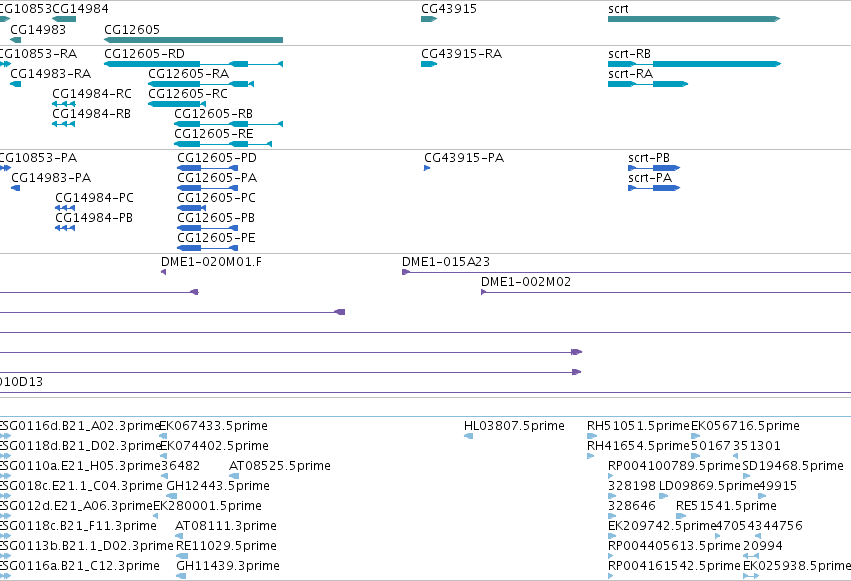Click polypeptide CG14983-PA
851x581 pixels.
pos(16,188)
